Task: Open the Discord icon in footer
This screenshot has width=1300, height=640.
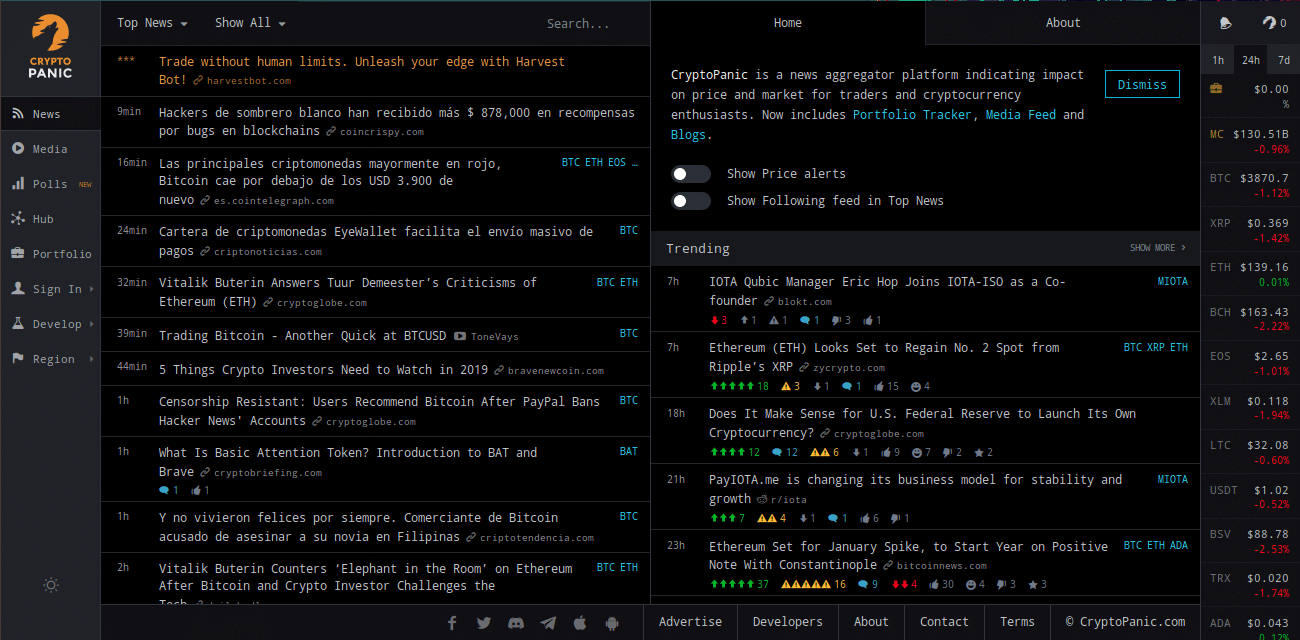Action: tap(516, 622)
